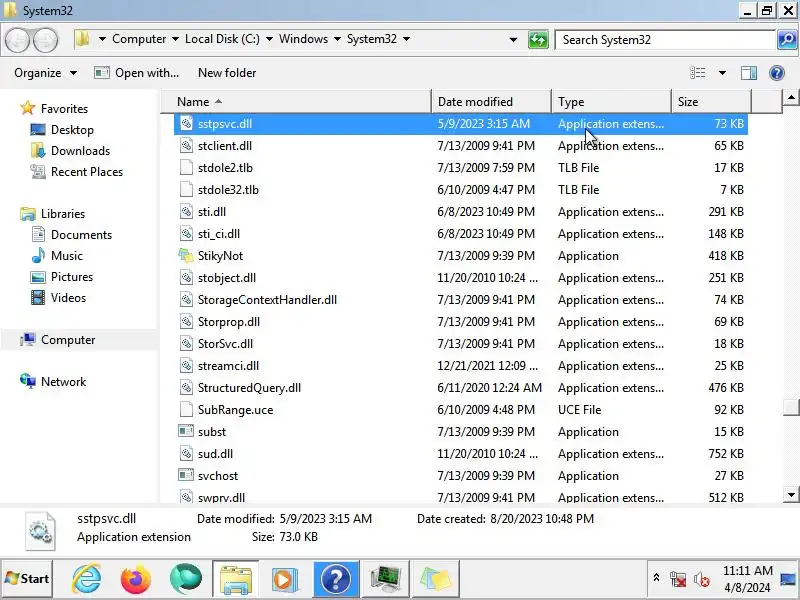Select the StorageContextHandler.dll file

(461, 299)
